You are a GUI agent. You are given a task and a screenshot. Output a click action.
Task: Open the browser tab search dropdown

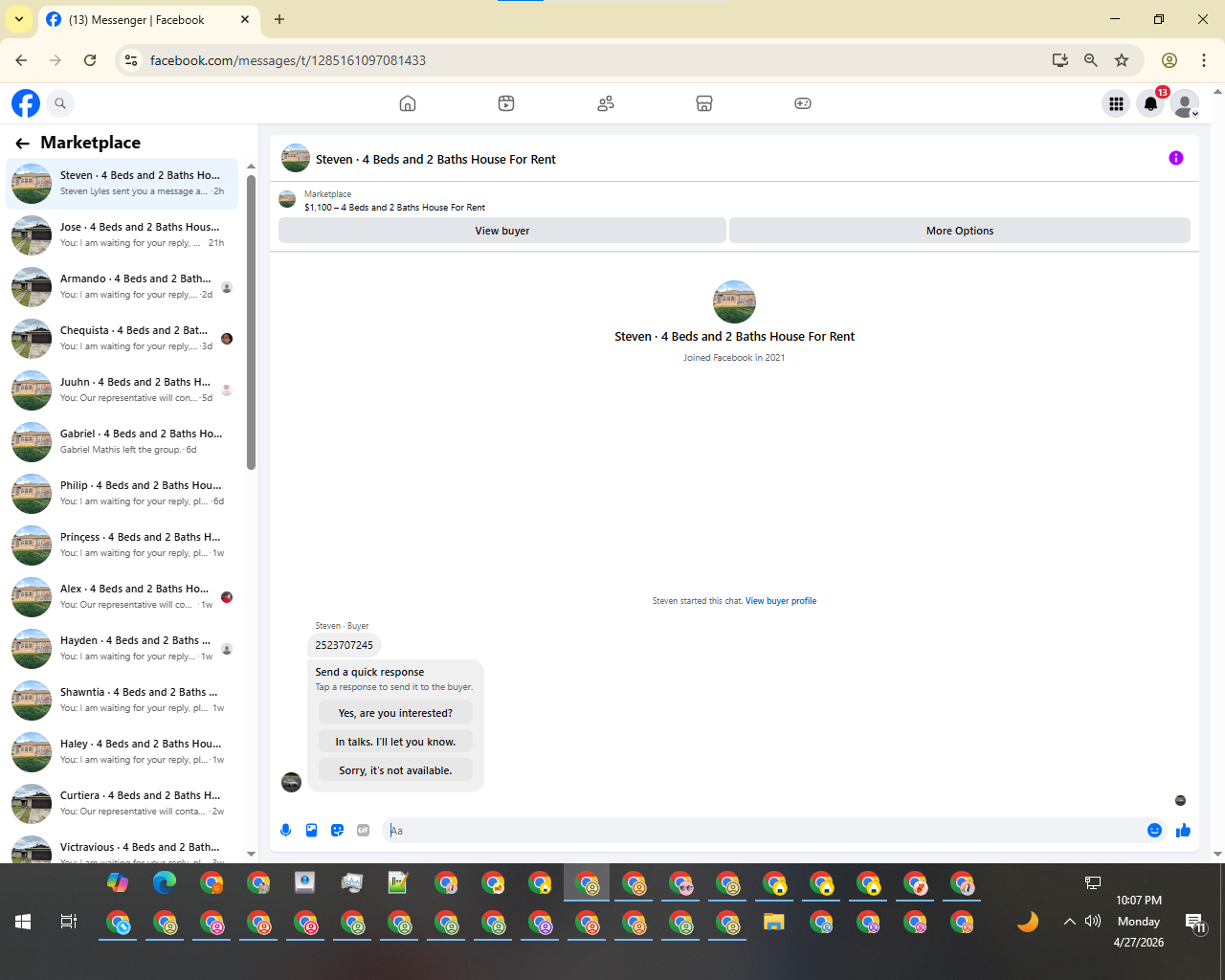19,19
